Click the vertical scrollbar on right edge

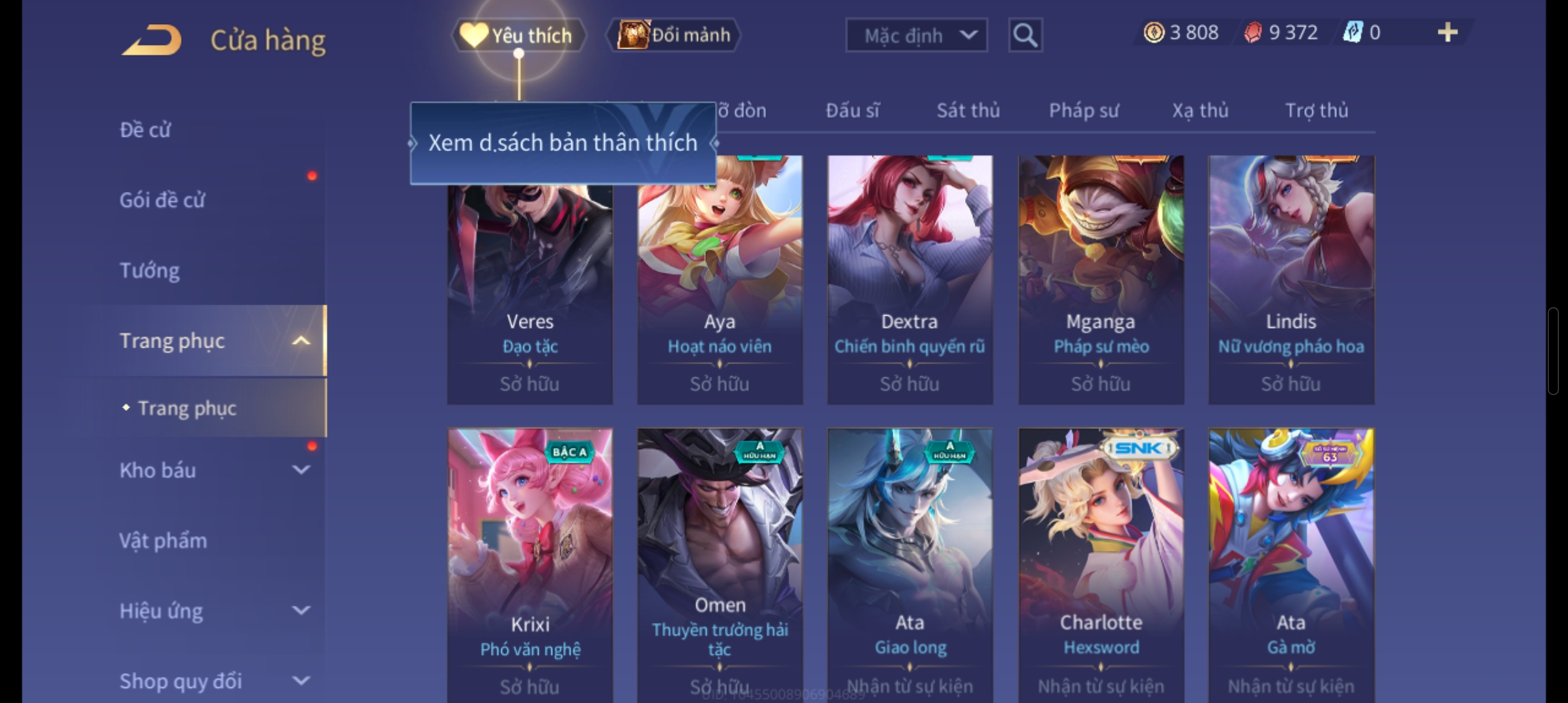[1553, 351]
